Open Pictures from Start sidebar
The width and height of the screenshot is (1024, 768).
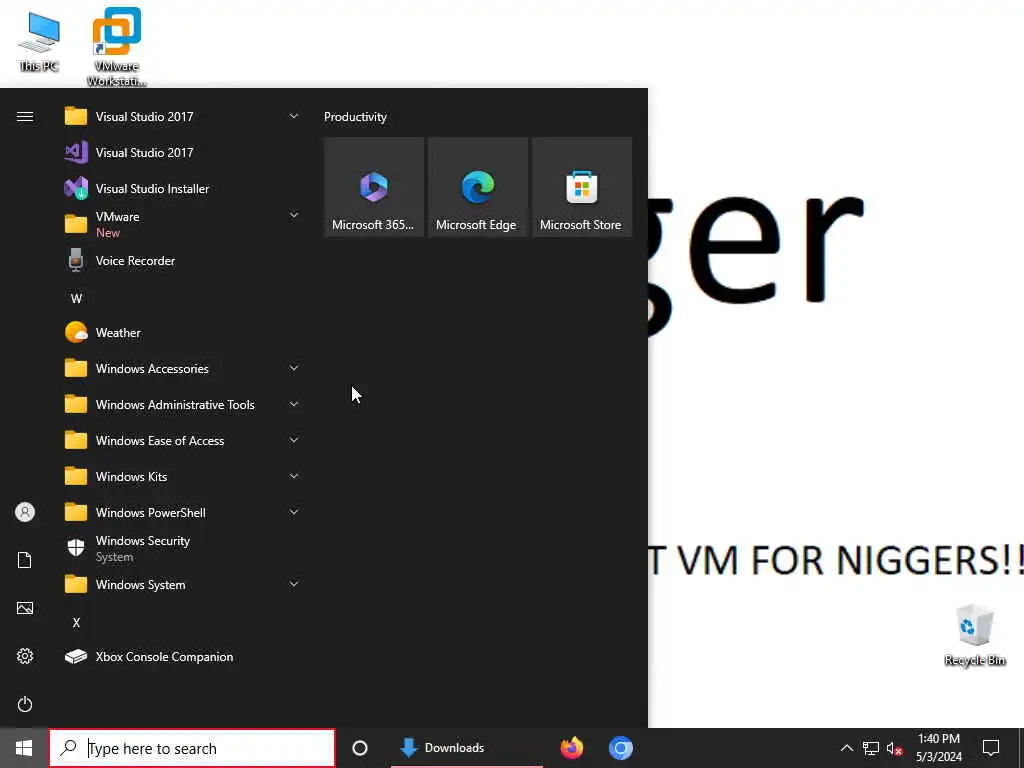[x=25, y=608]
